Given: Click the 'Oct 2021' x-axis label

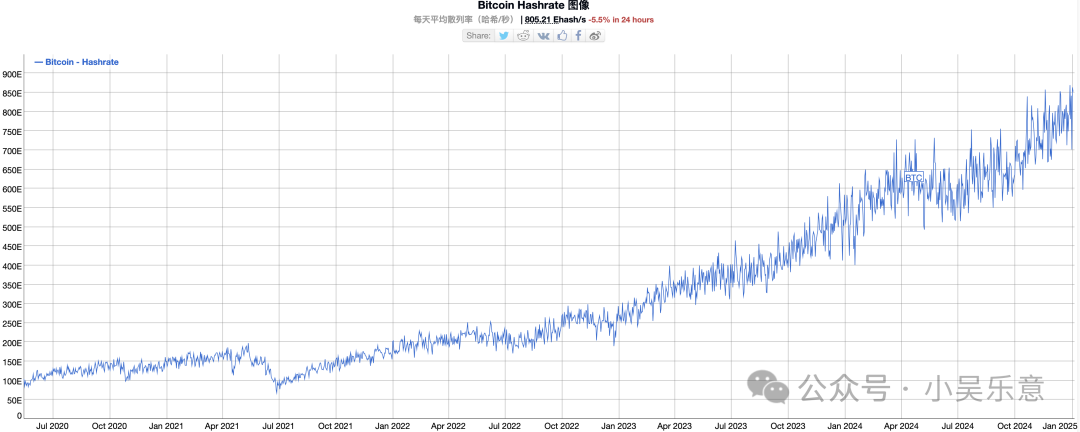Looking at the screenshot, I should (x=335, y=426).
